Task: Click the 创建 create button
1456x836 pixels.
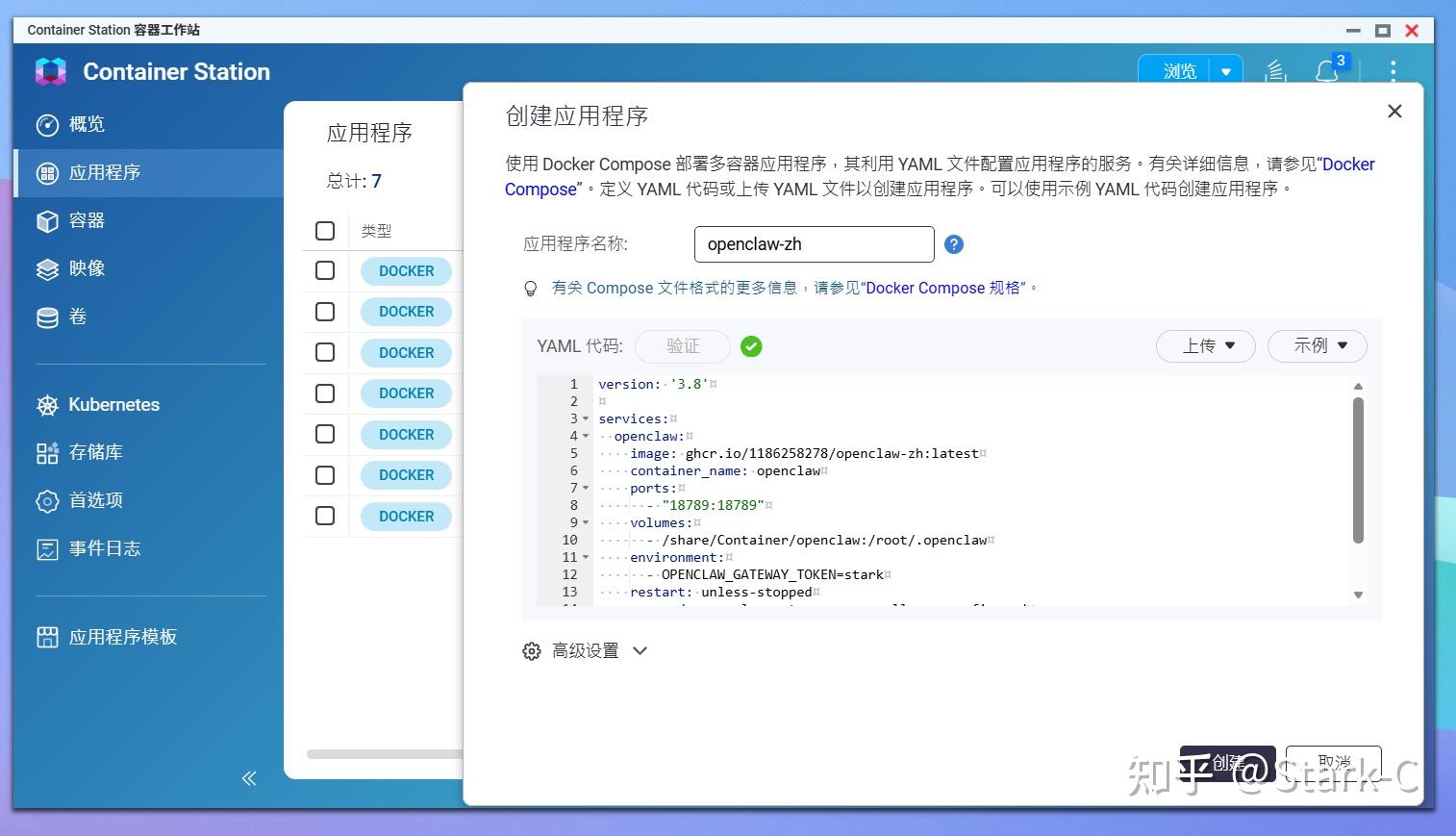Action: [x=1228, y=763]
